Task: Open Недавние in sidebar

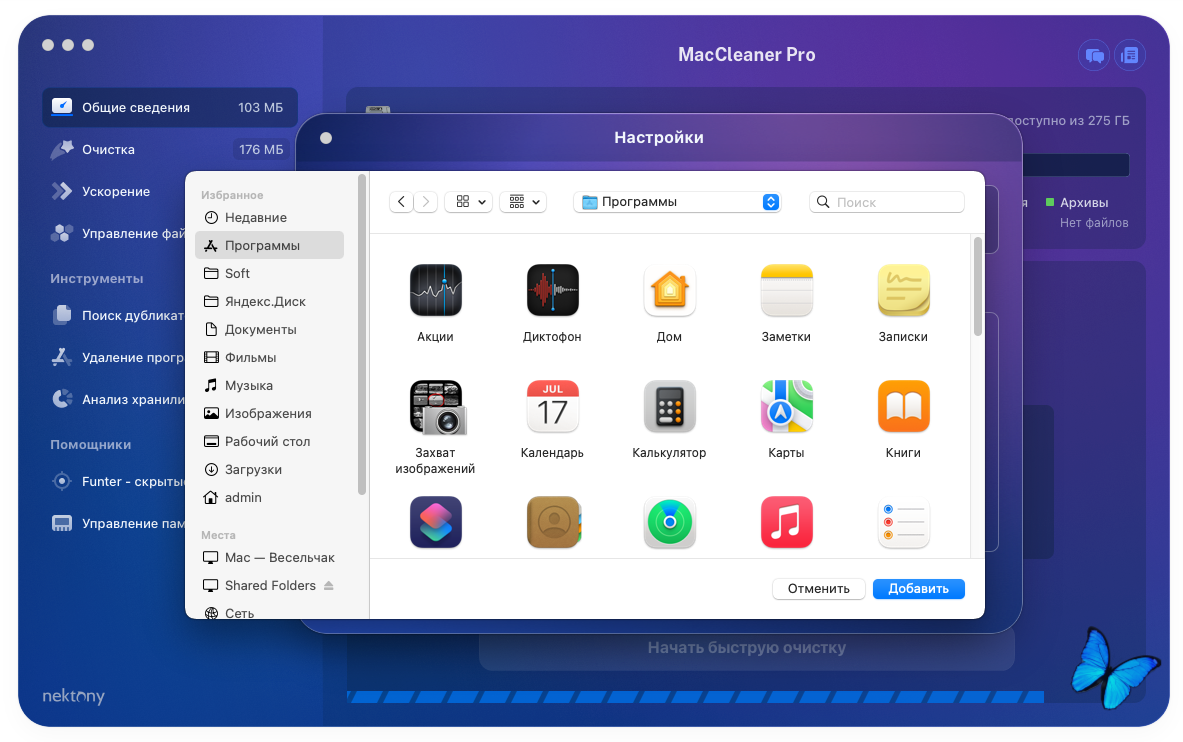Action: 269,217
